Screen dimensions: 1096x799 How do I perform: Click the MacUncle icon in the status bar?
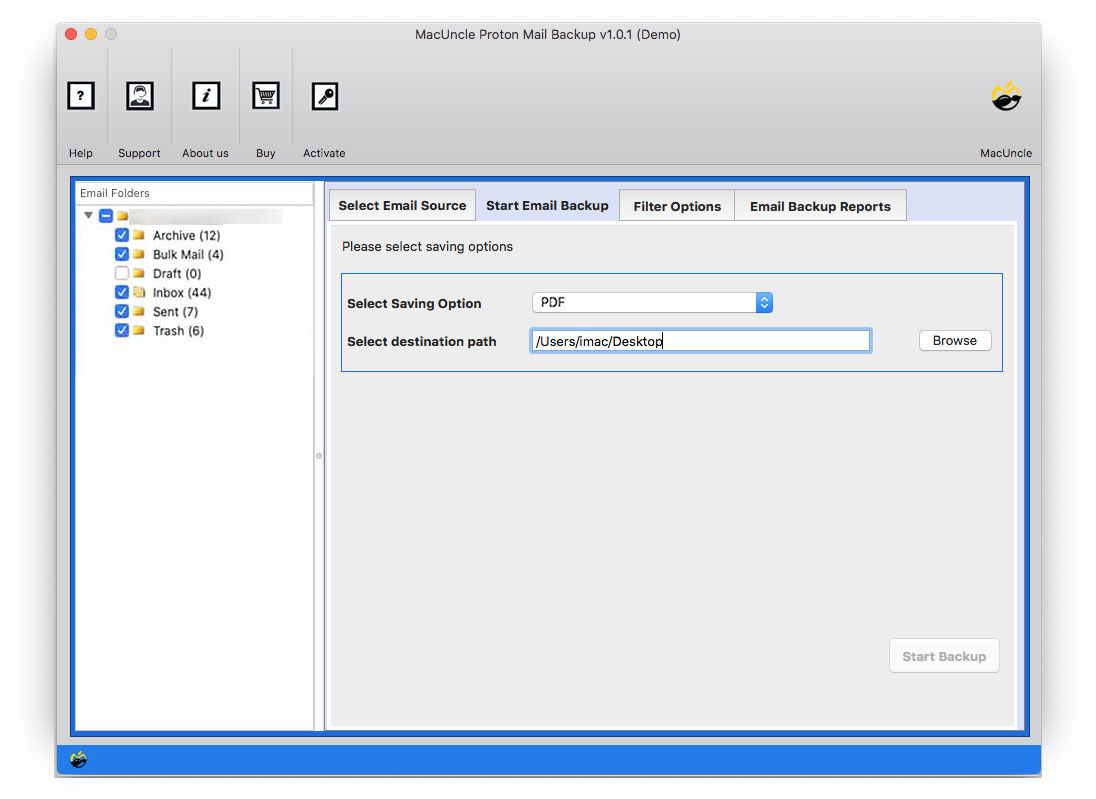pos(79,760)
